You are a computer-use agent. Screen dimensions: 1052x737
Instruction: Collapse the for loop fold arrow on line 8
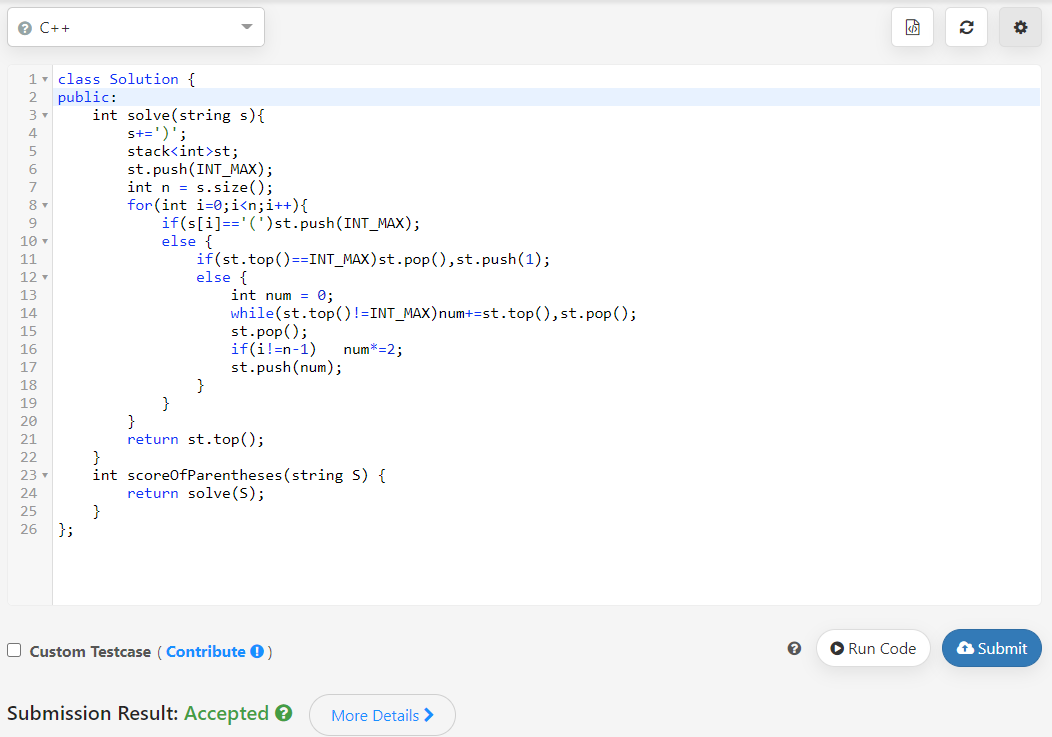pyautogui.click(x=45, y=205)
